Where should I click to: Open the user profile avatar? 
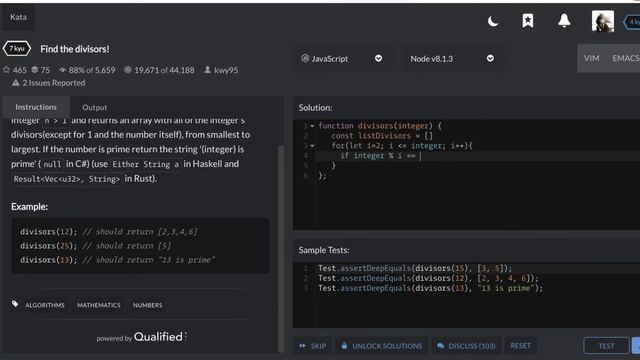(x=603, y=21)
